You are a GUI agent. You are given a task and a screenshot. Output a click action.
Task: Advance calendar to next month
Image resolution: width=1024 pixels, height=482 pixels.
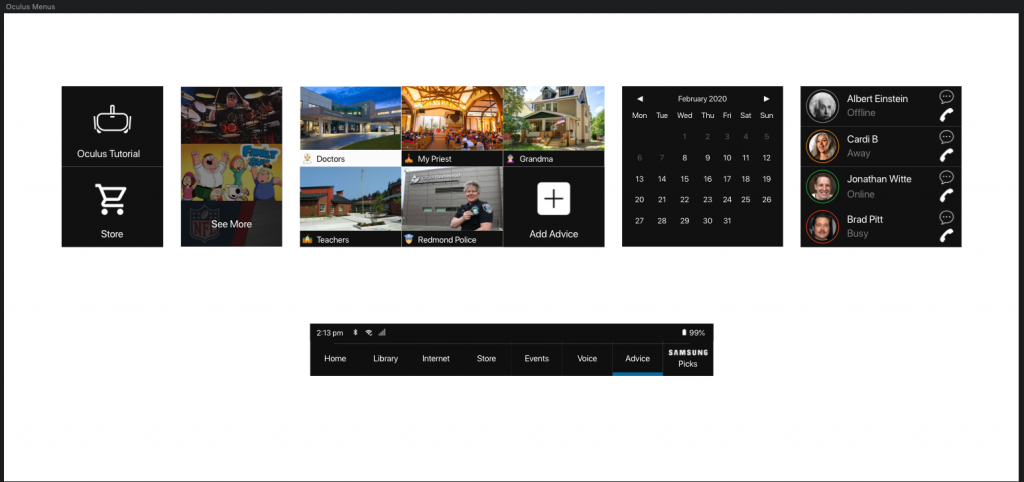pyautogui.click(x=767, y=99)
